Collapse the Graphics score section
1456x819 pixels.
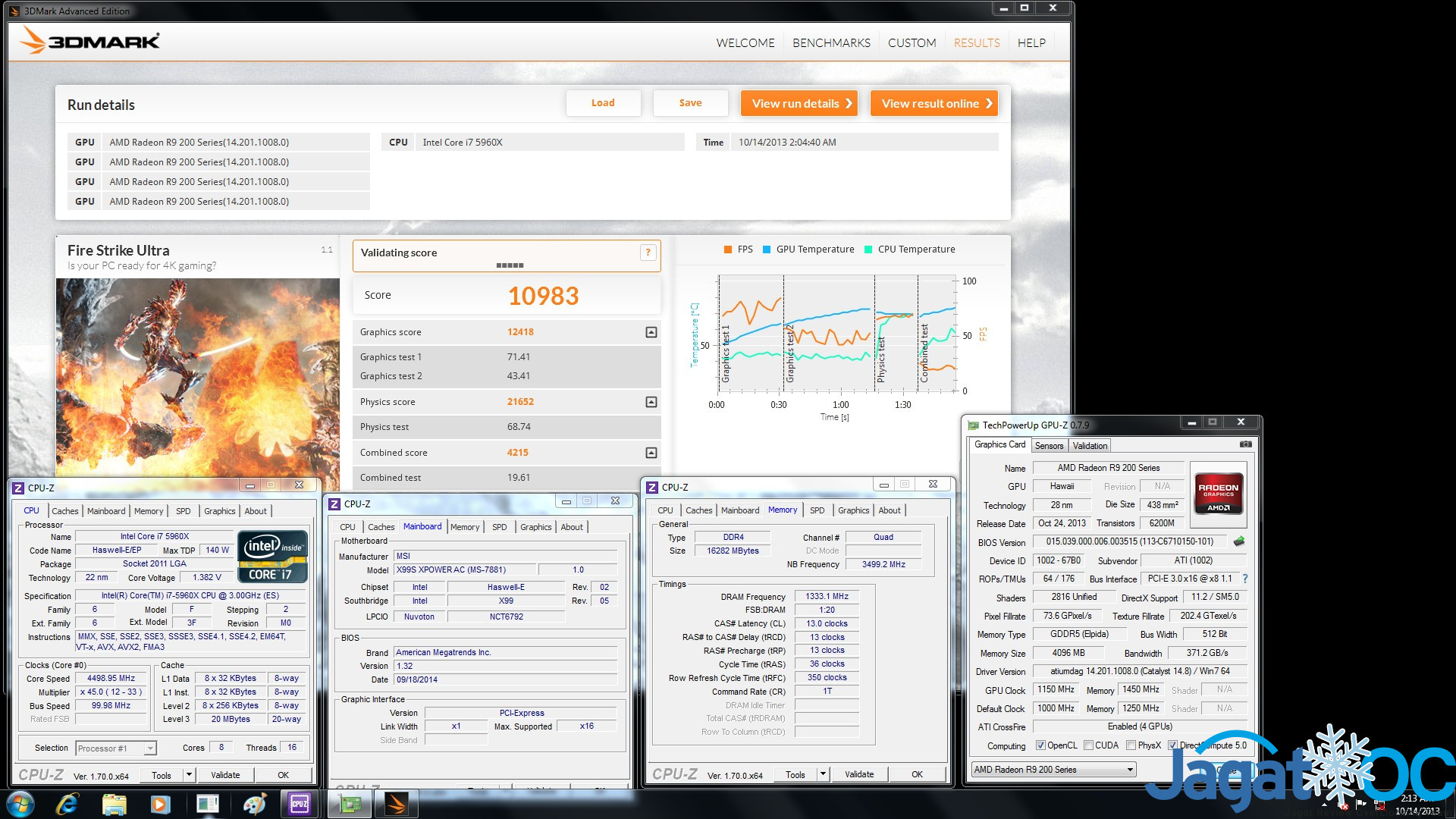click(651, 332)
